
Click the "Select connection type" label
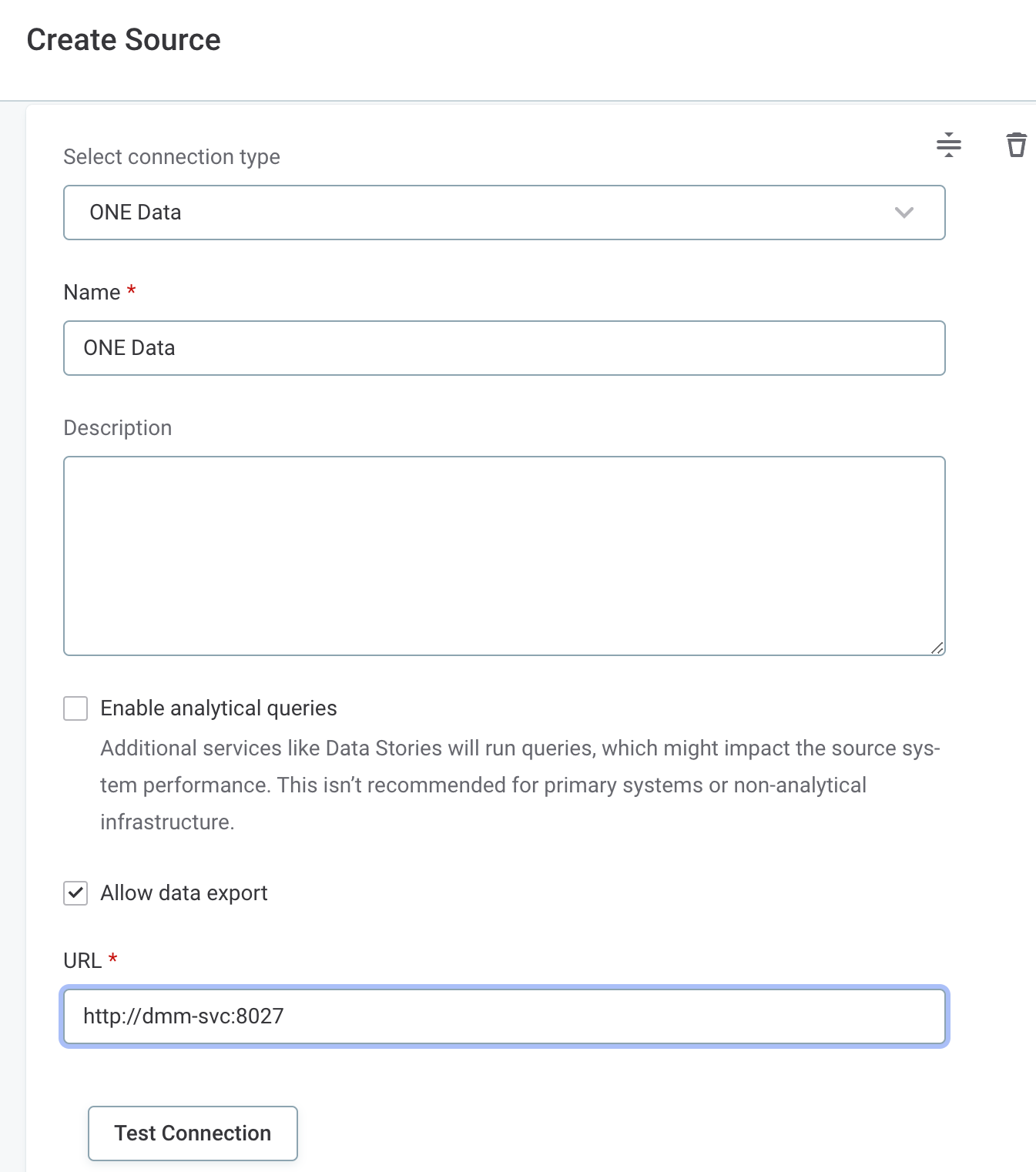(172, 157)
